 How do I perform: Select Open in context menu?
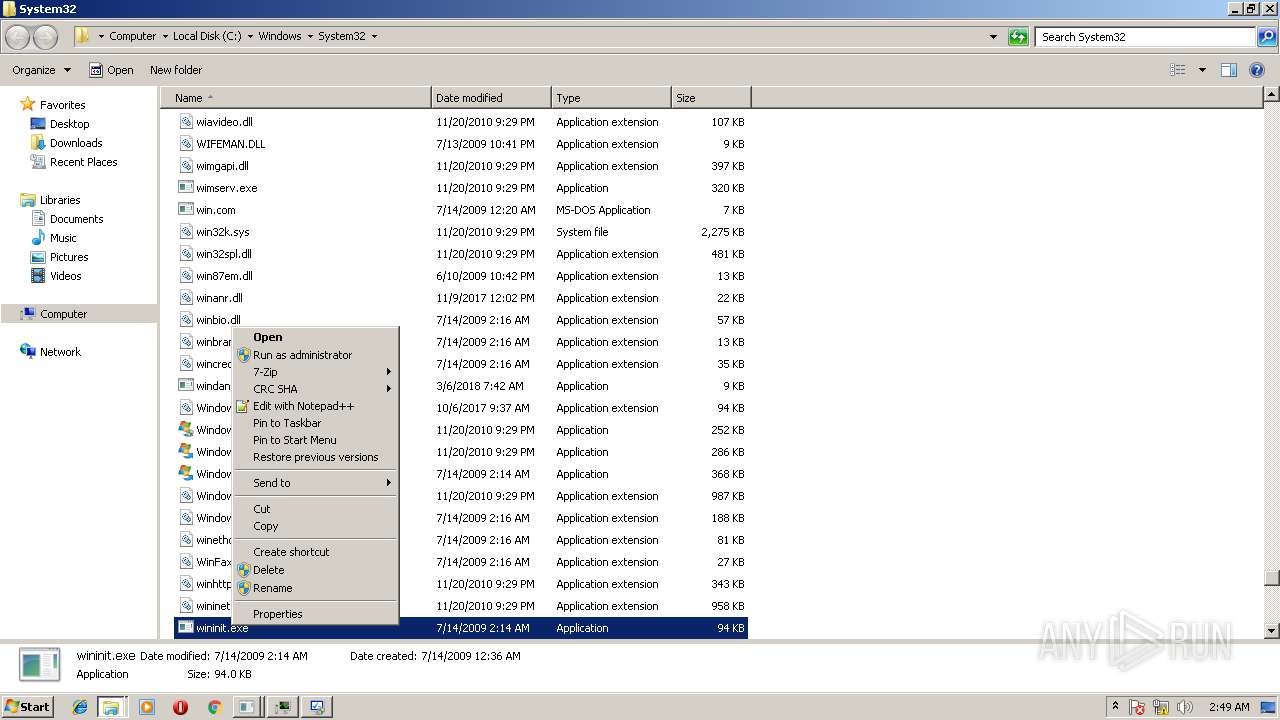pos(316,337)
